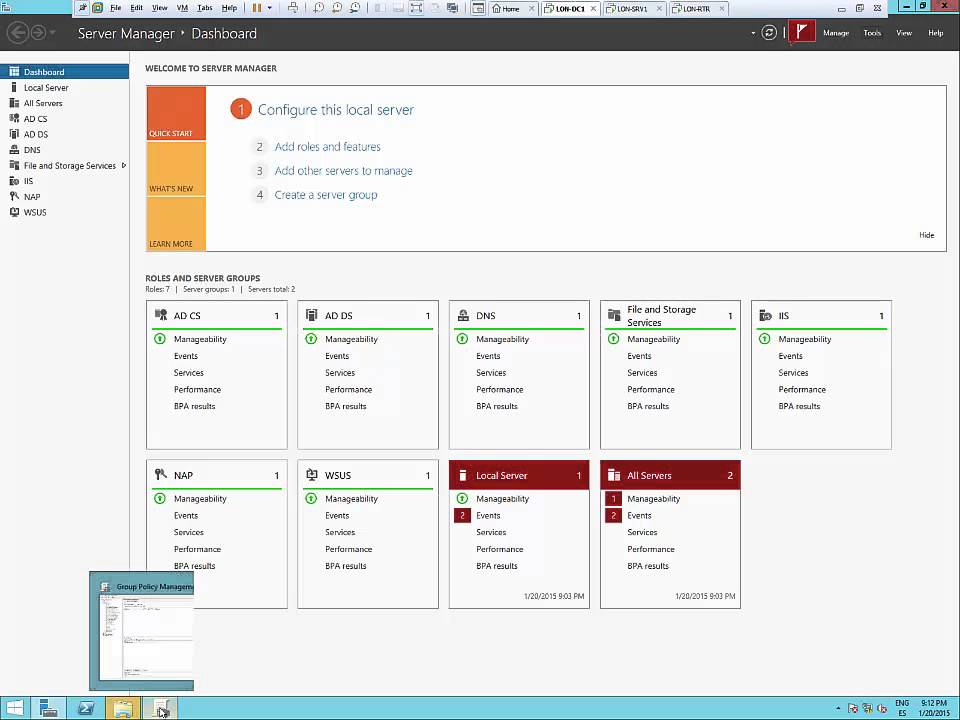This screenshot has height=720, width=960.
Task: Go forward using the forward arrow
Action: [x=38, y=32]
